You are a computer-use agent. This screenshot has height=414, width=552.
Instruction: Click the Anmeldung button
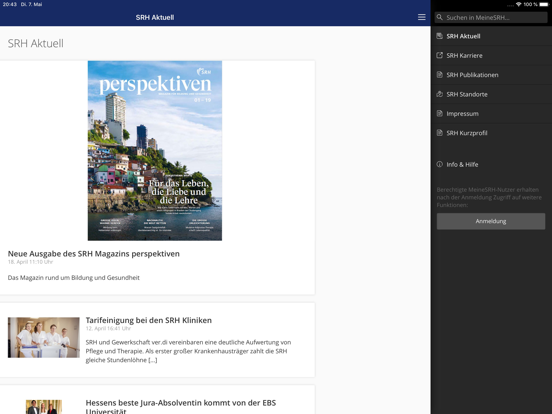pos(491,221)
